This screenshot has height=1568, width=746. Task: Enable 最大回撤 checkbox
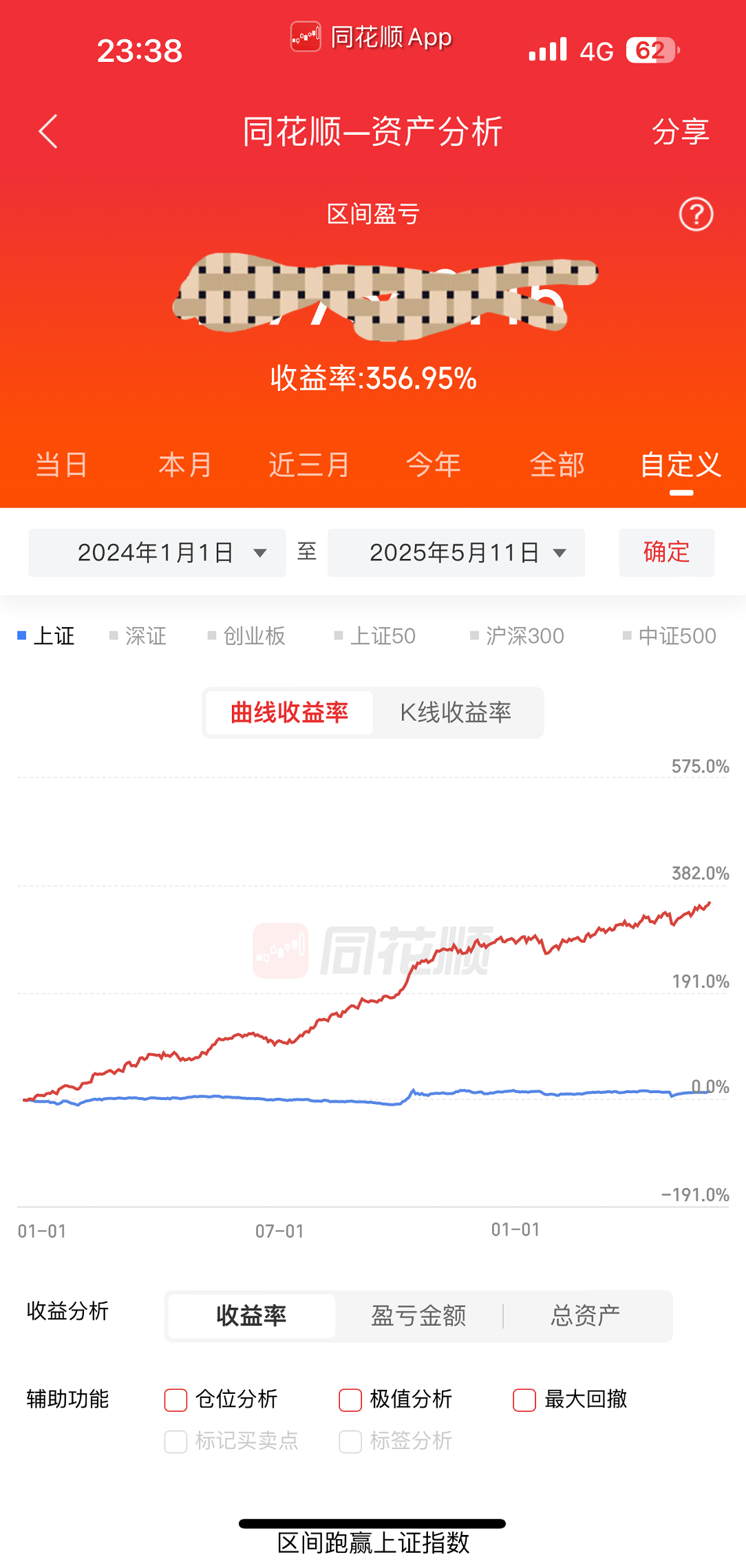coord(525,1399)
